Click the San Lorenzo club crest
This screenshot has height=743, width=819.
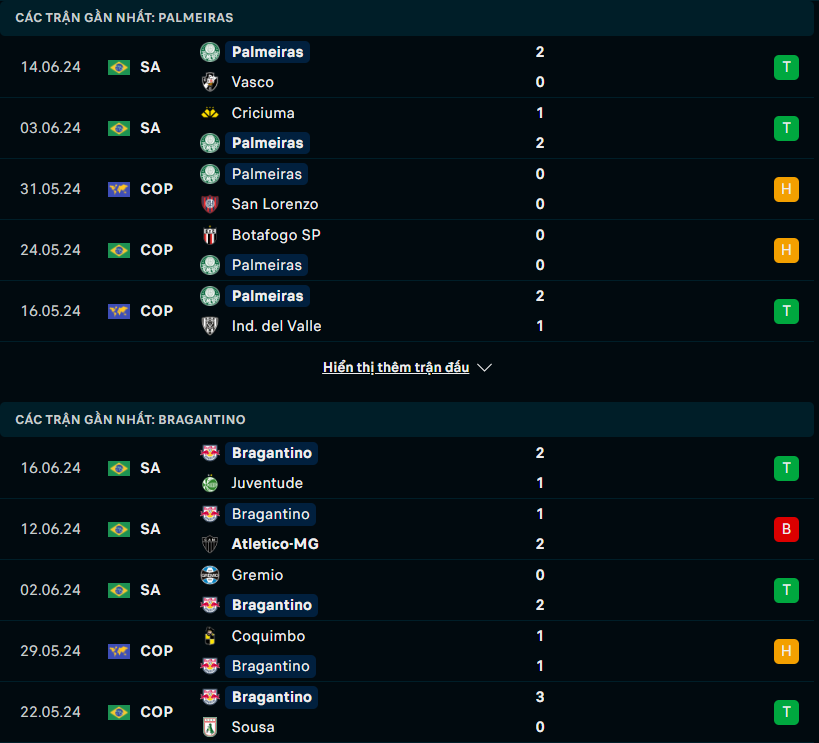(x=210, y=204)
